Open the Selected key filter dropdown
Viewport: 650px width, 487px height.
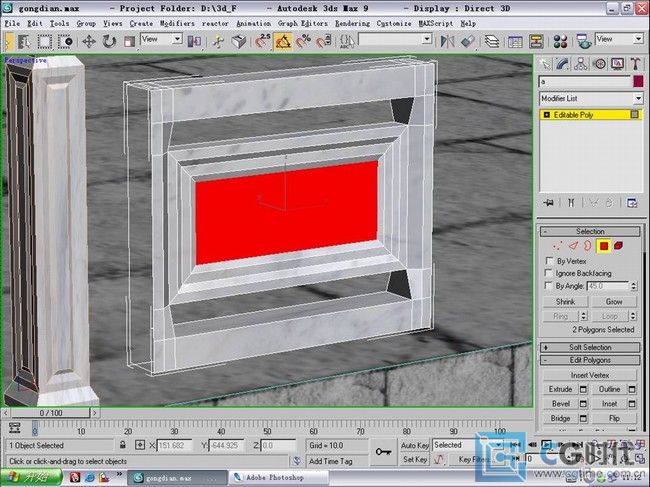tap(468, 445)
